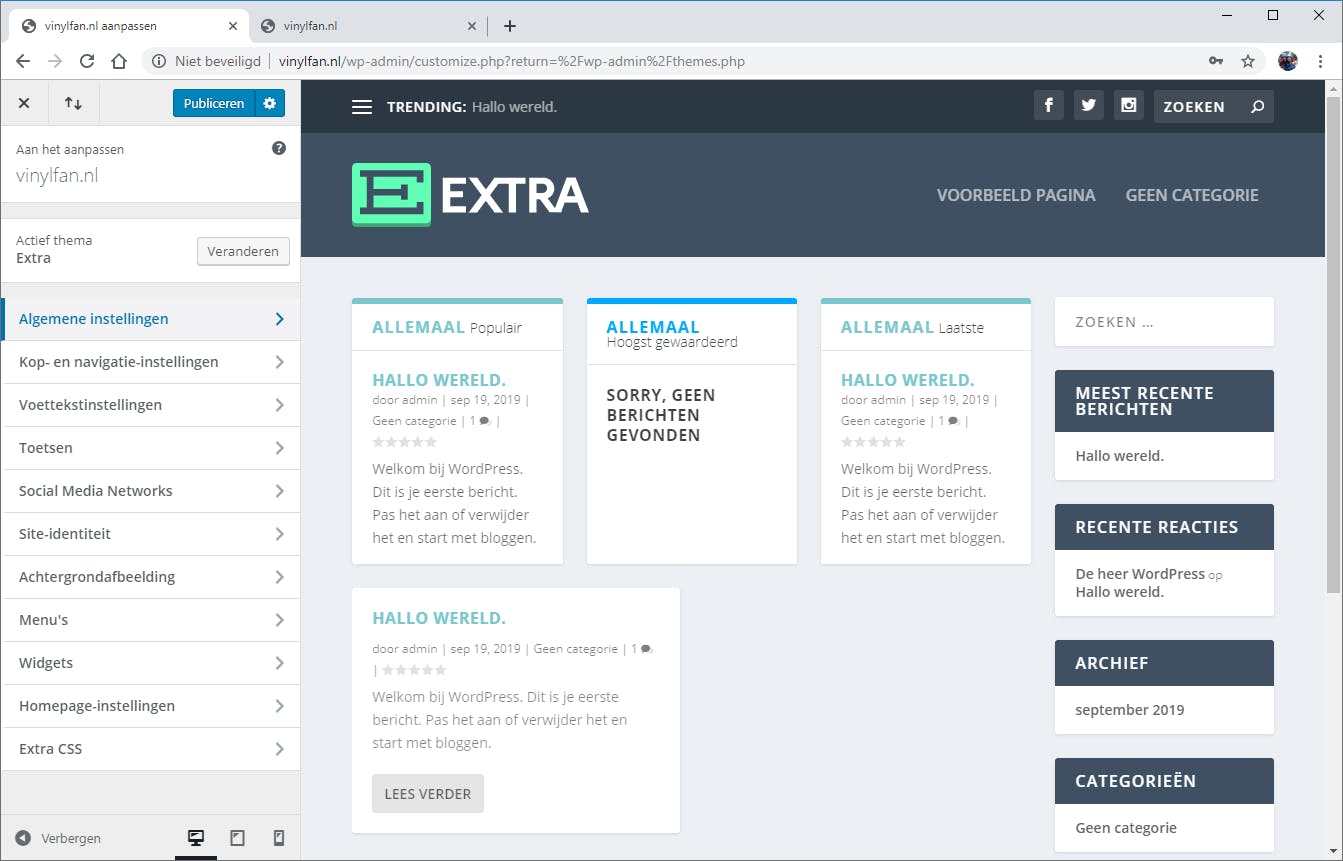
Task: Click the help question mark icon
Action: pos(279,148)
